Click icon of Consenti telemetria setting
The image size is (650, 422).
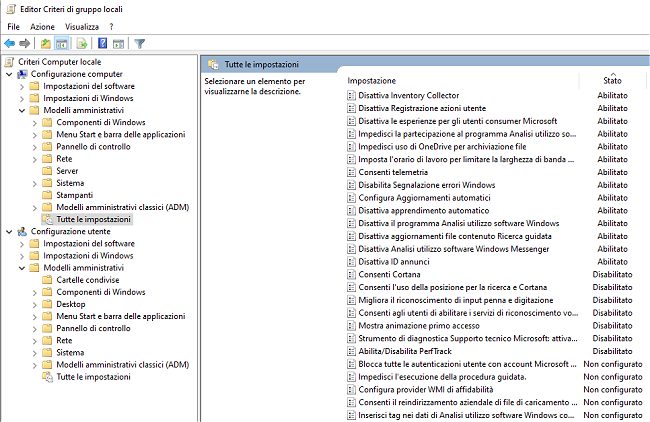point(352,172)
